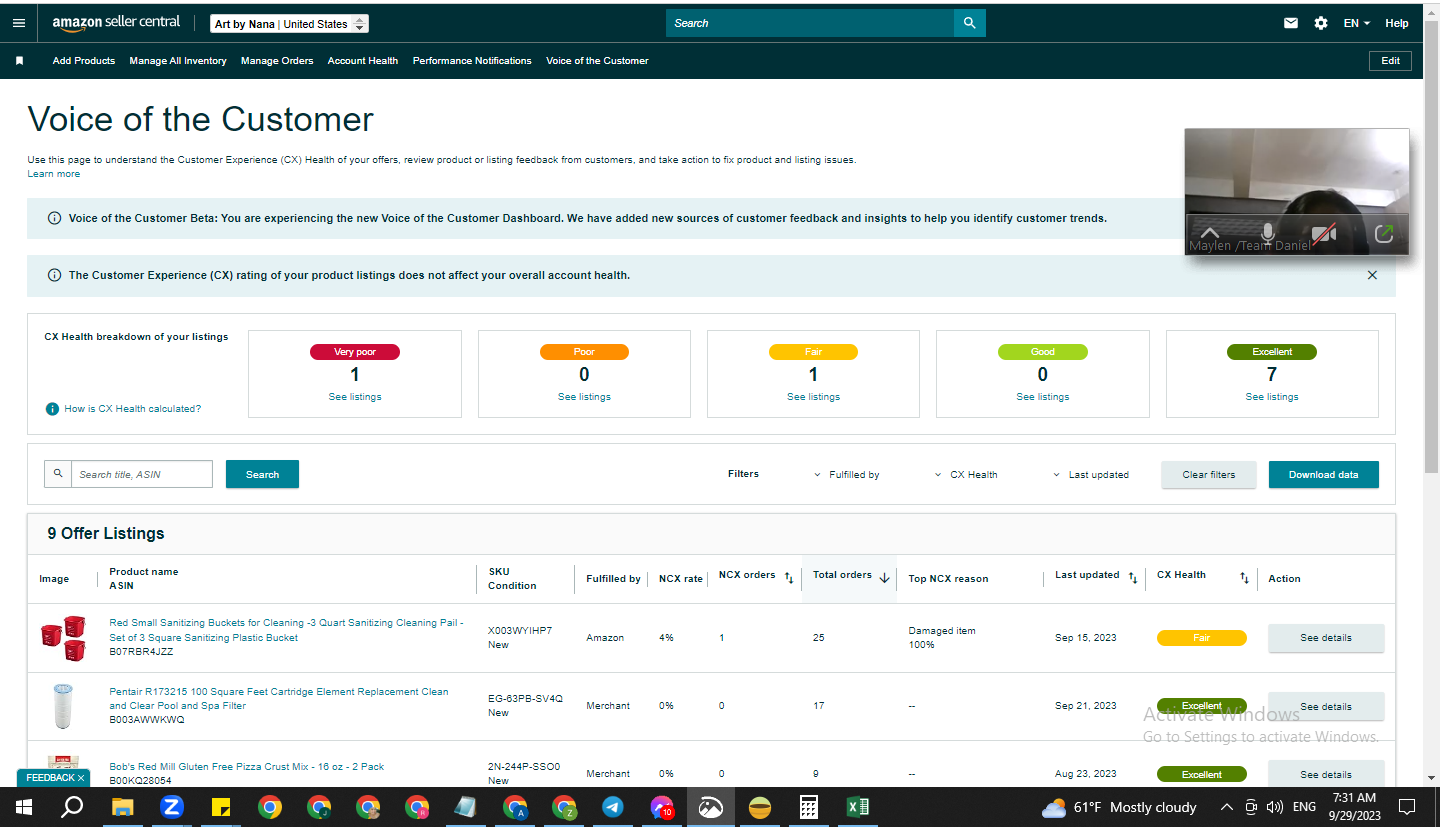Close the FEEDBACK tab
The image size is (1440, 827).
coord(81,777)
